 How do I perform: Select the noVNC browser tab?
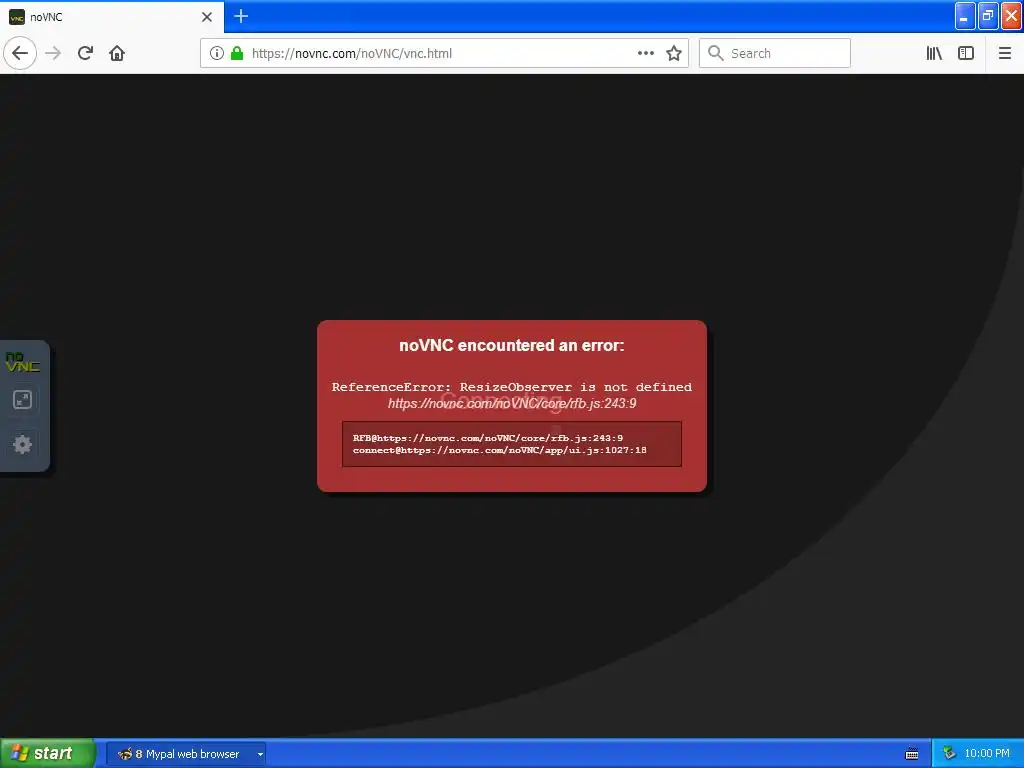pos(112,17)
